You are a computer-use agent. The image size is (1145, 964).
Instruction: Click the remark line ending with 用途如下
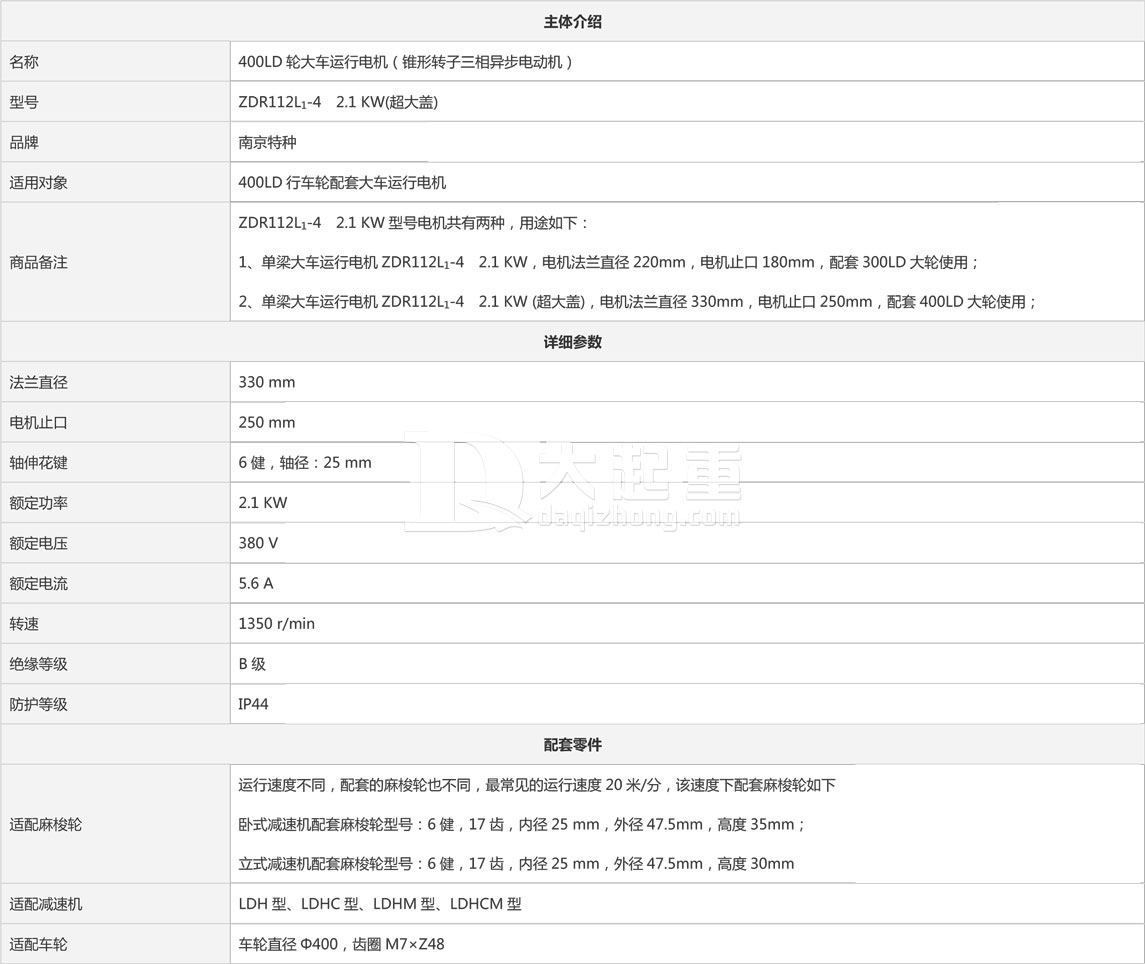pyautogui.click(x=413, y=223)
